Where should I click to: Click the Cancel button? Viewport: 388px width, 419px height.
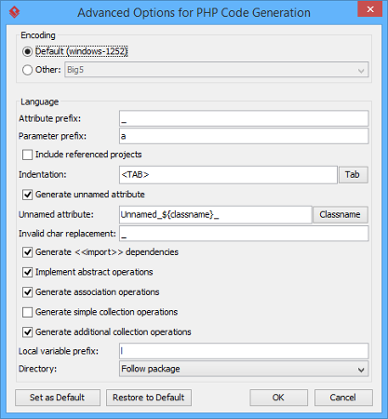click(x=343, y=398)
